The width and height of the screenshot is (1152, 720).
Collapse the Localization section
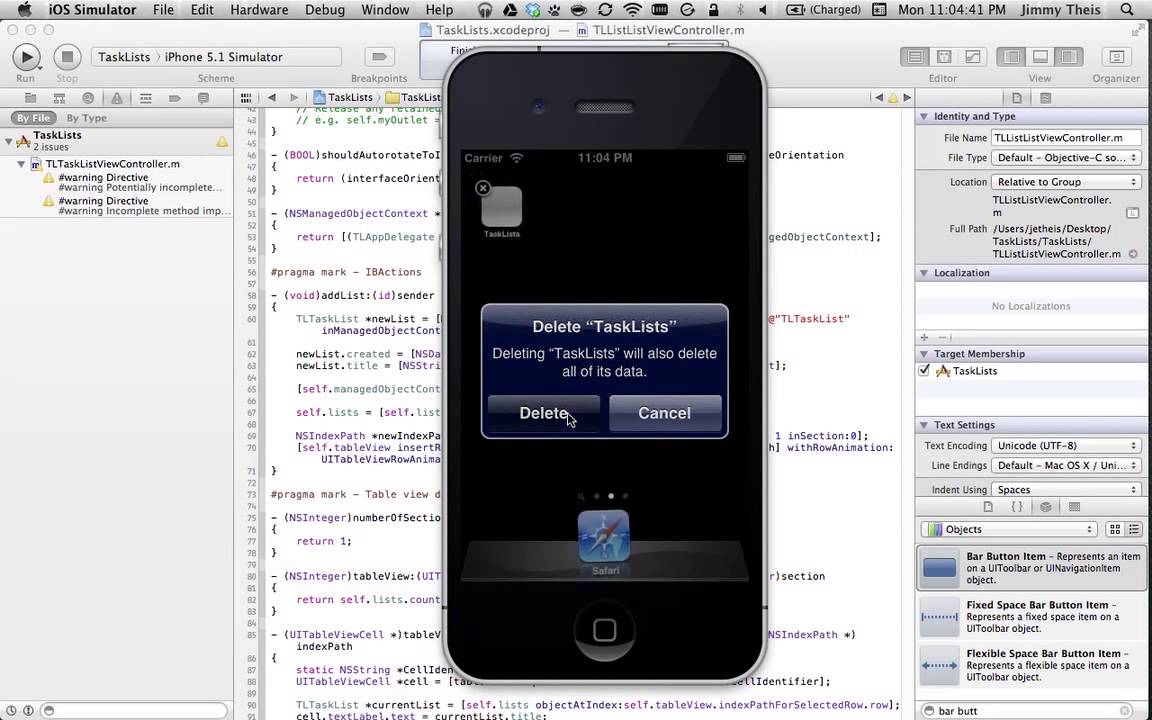click(924, 273)
